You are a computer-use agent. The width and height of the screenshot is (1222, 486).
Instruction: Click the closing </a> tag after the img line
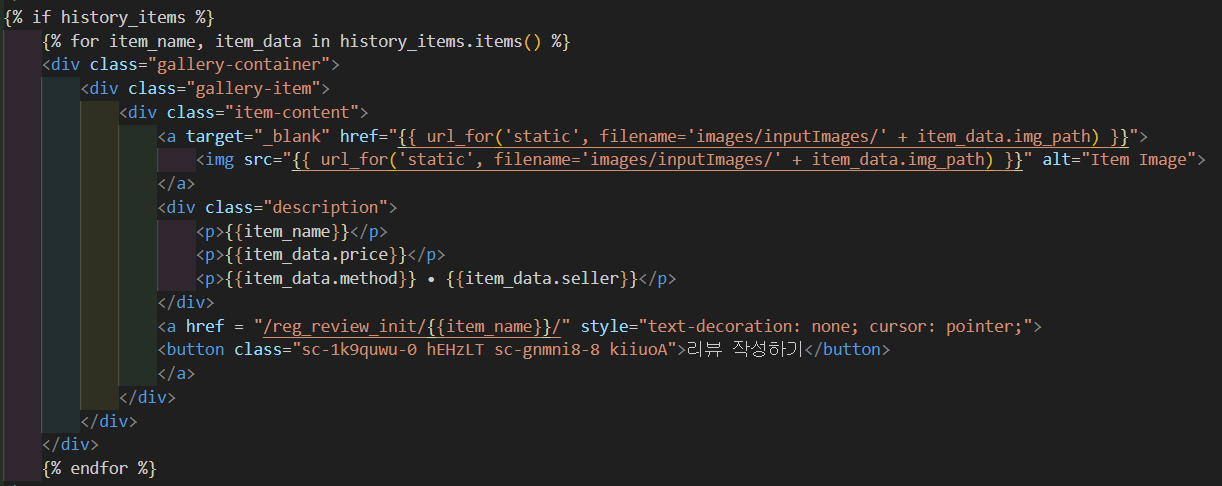coord(176,184)
